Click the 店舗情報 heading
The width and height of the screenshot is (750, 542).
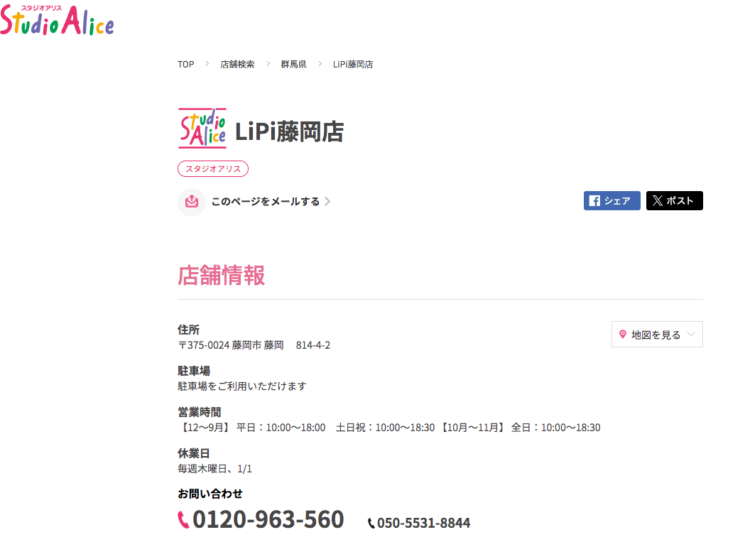(221, 276)
